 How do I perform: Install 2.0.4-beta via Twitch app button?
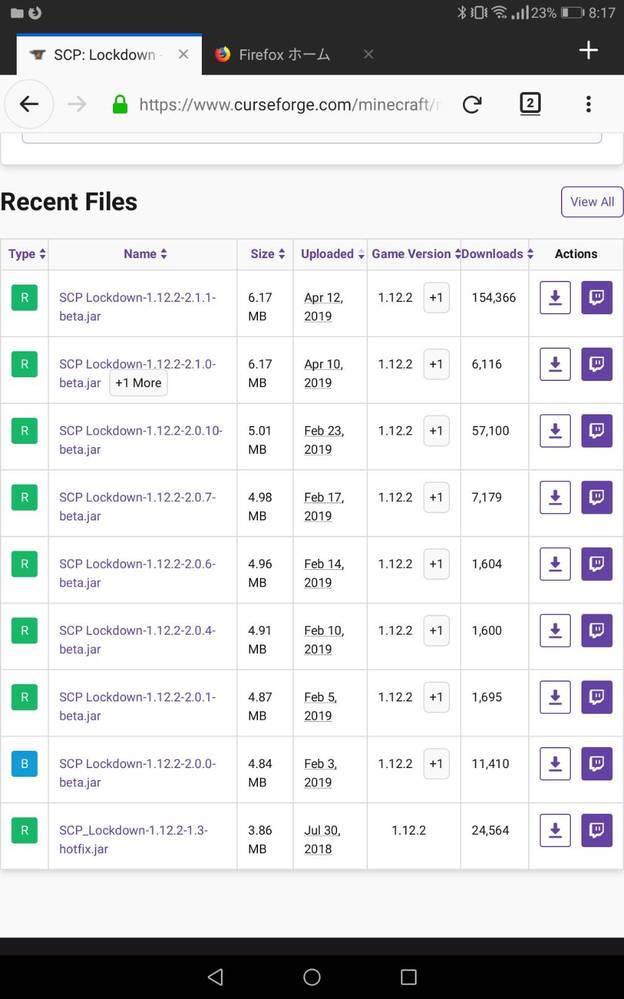coord(597,631)
